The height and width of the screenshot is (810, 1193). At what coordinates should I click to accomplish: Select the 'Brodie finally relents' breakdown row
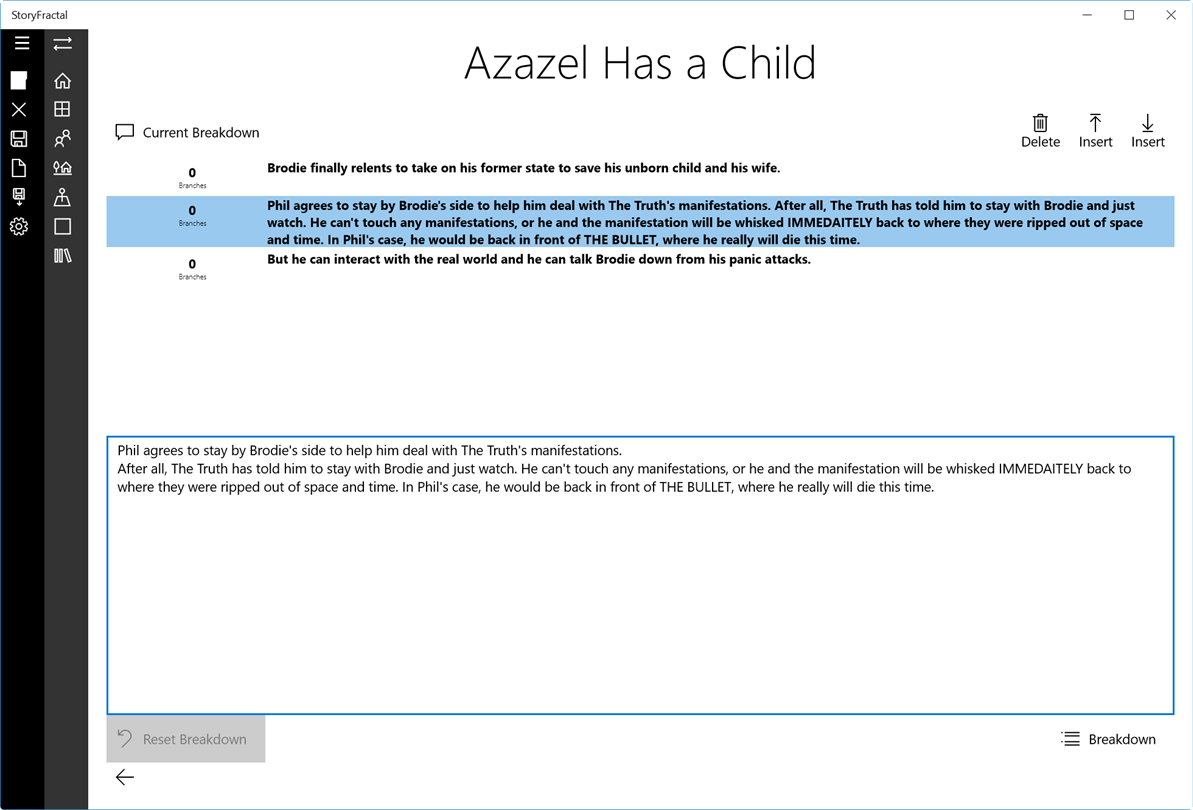pos(523,168)
